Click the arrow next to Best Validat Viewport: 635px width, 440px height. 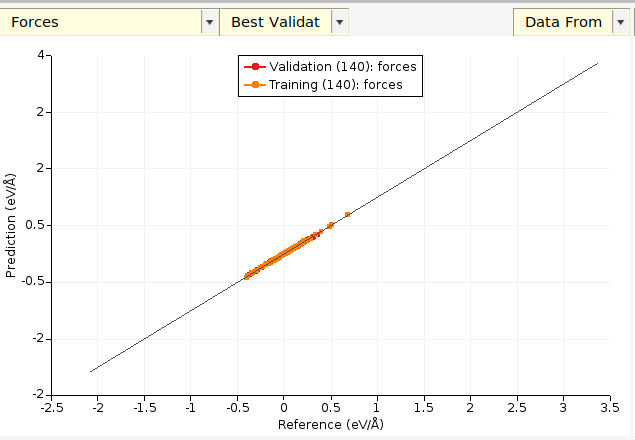[340, 21]
